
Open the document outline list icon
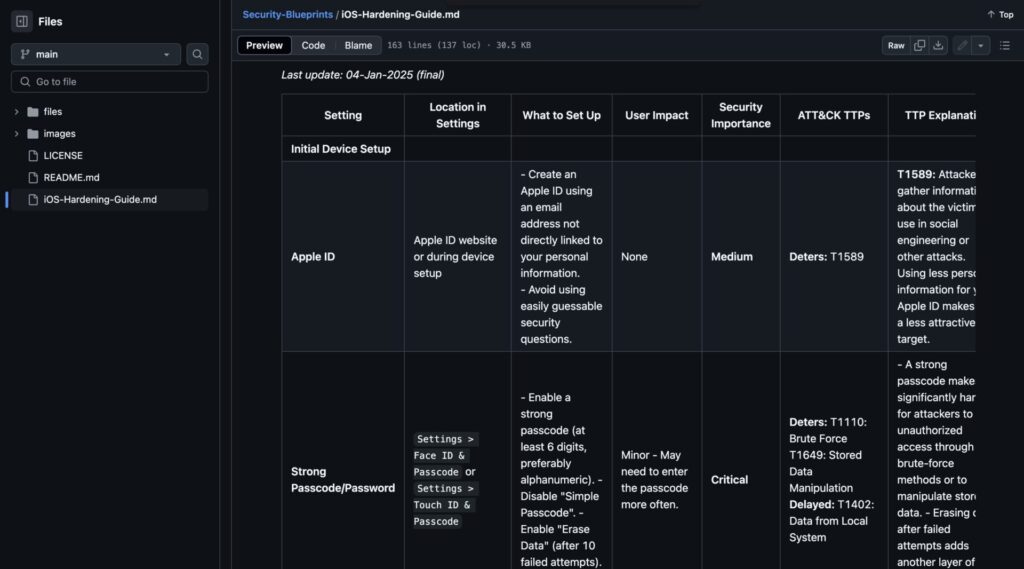(1004, 45)
